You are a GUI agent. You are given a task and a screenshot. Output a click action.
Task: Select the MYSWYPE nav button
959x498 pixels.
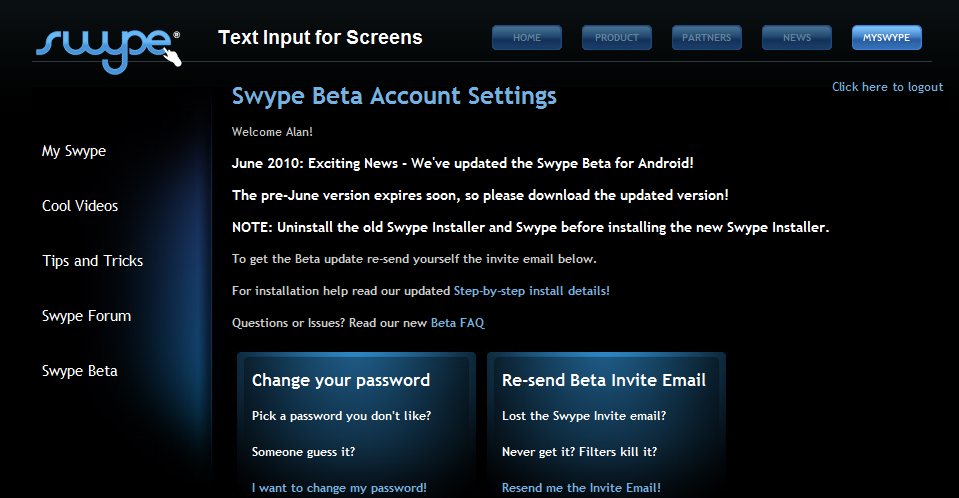tap(886, 37)
